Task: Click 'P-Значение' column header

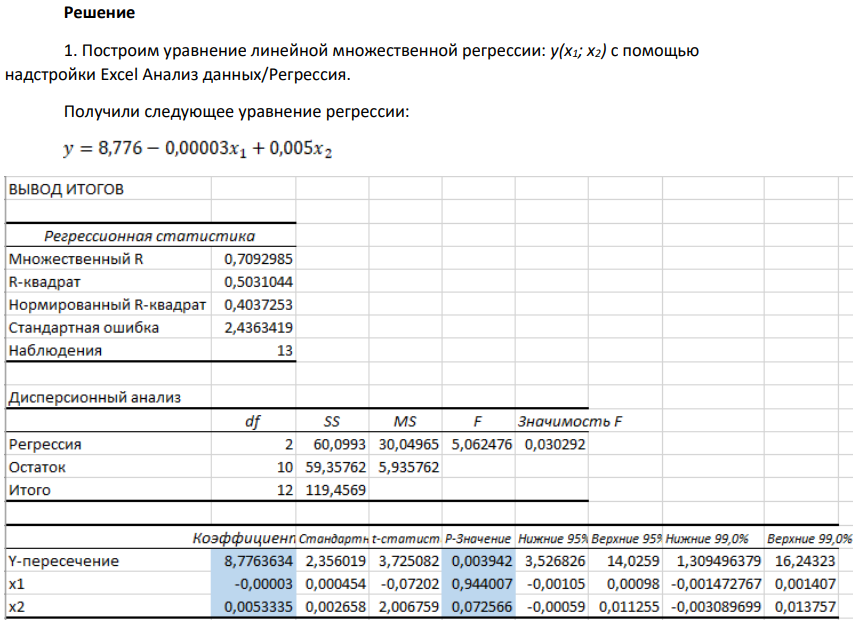Action: tap(478, 538)
